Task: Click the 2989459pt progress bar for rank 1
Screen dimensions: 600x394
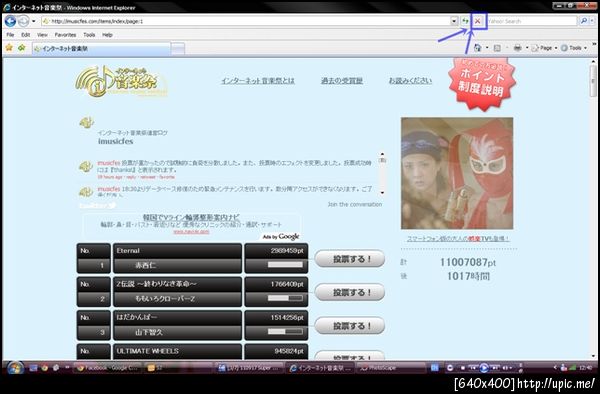Action: point(285,265)
